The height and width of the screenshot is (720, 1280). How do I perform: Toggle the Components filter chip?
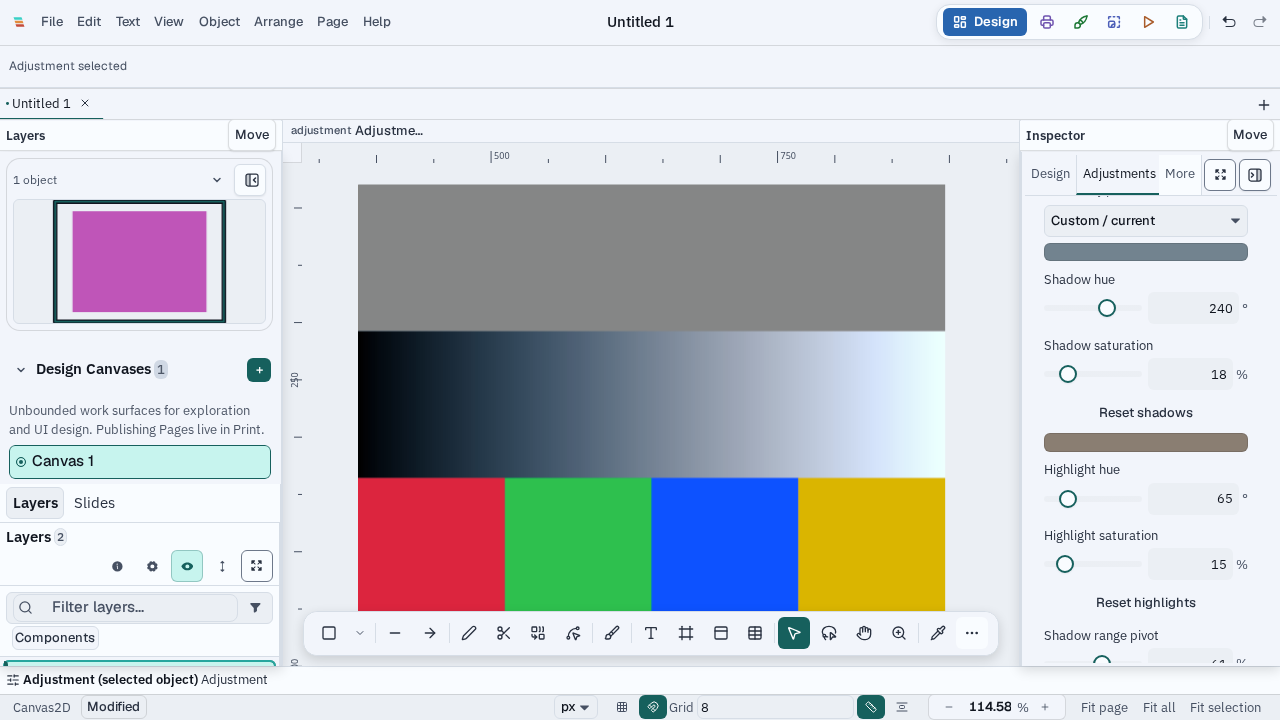(55, 638)
